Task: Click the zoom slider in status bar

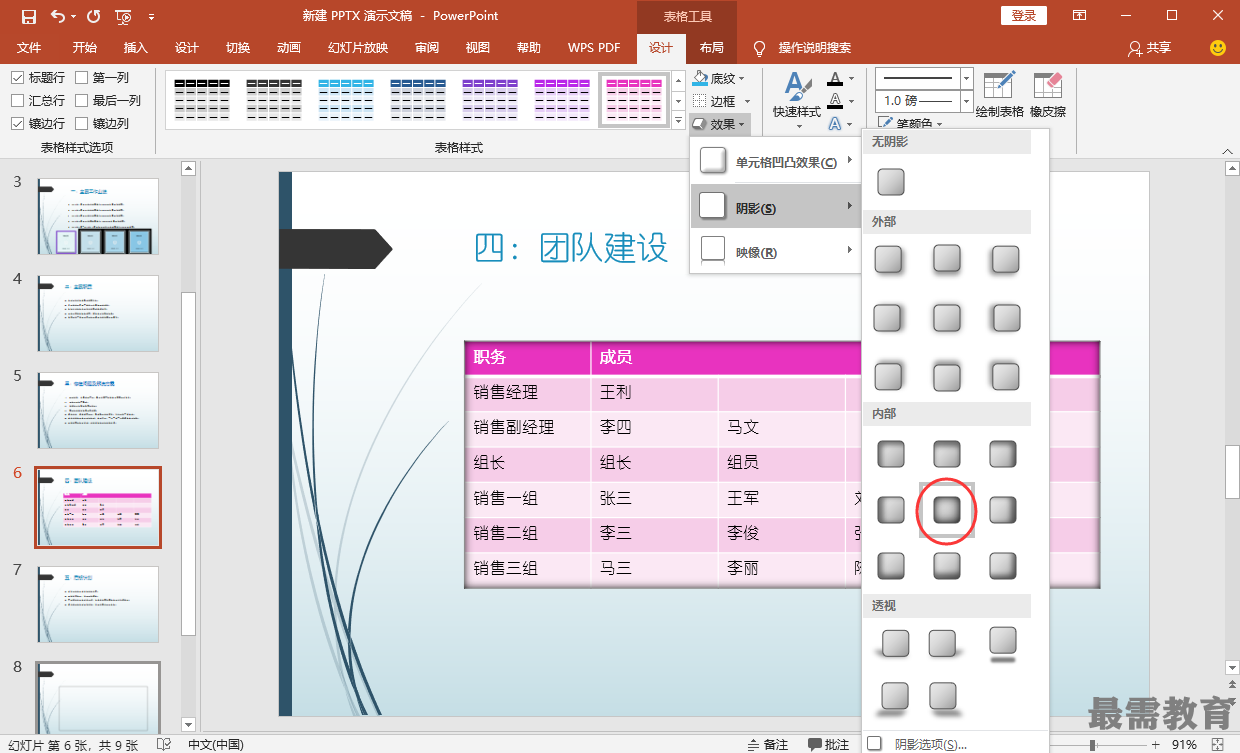Action: click(x=1093, y=745)
